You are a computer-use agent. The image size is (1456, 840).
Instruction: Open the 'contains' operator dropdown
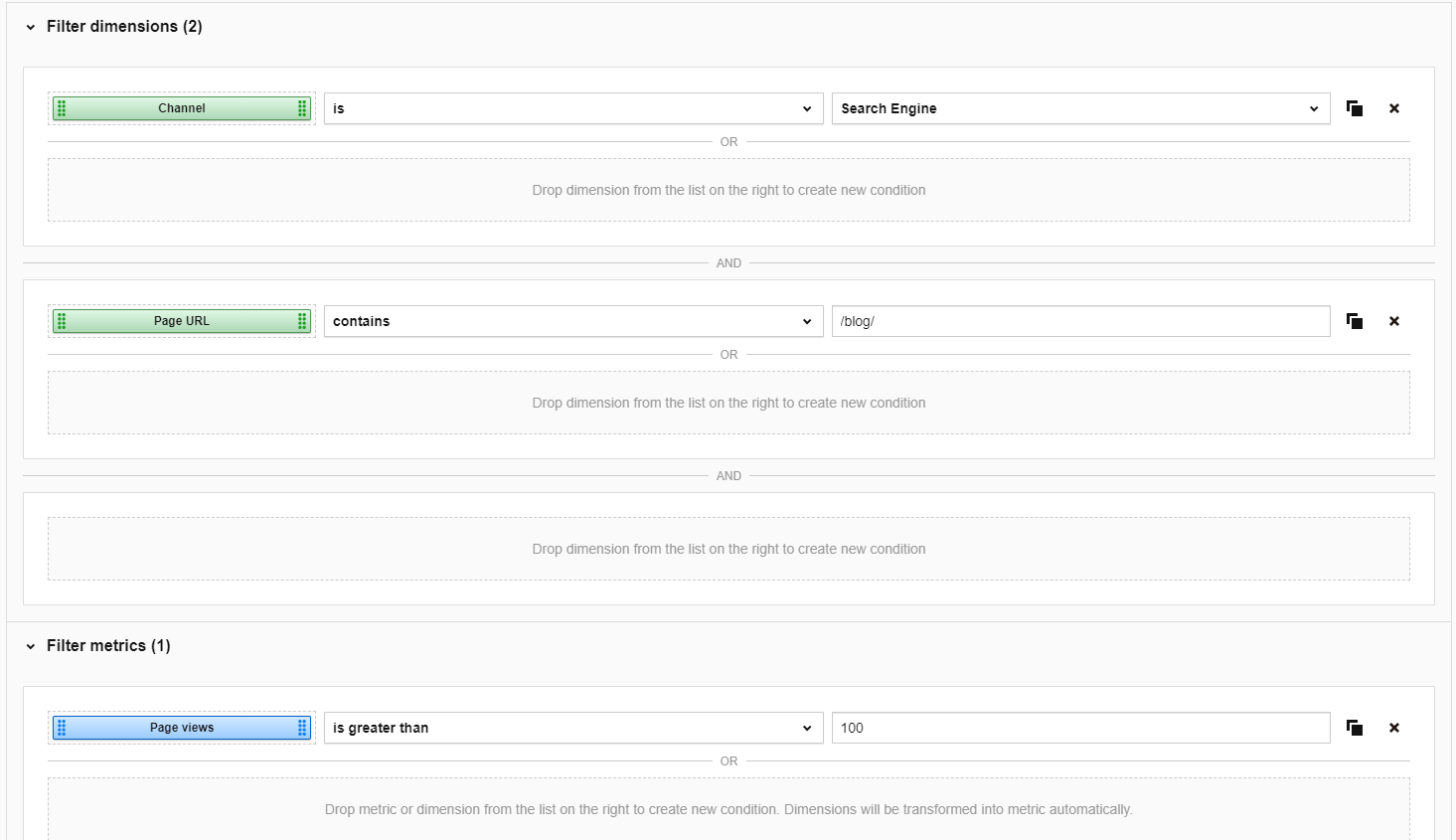pos(572,321)
